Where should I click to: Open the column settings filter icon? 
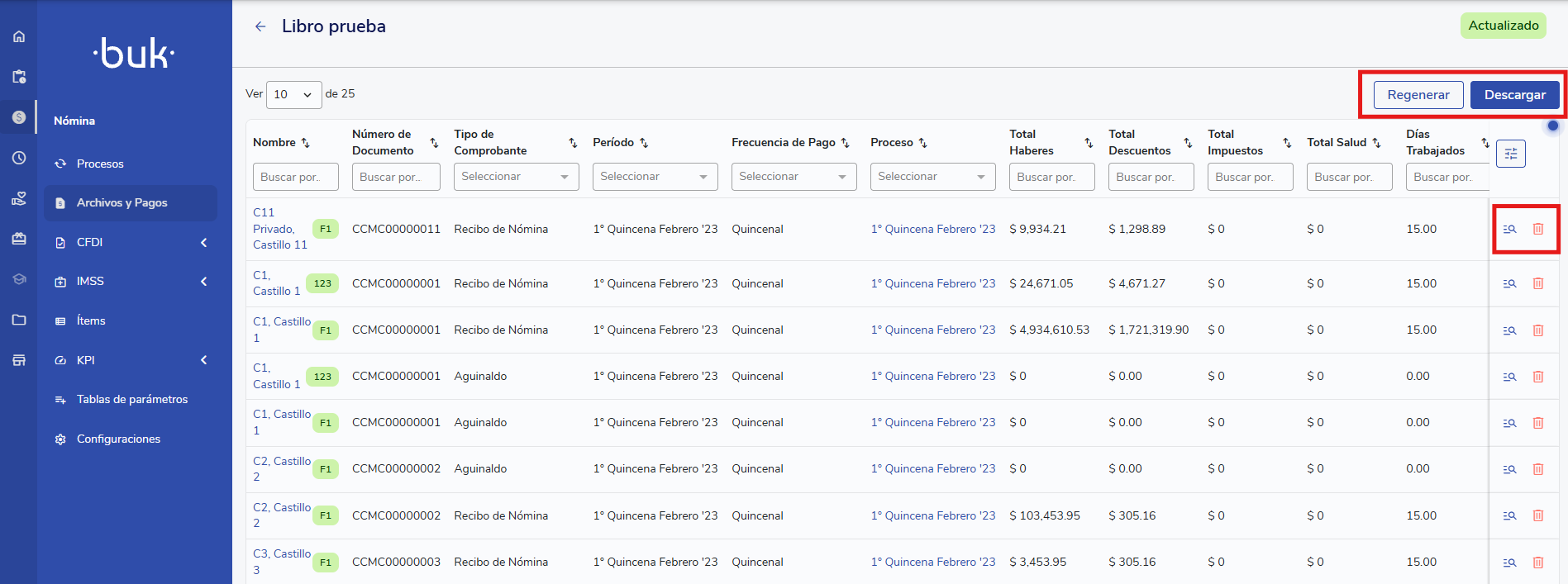(1510, 154)
